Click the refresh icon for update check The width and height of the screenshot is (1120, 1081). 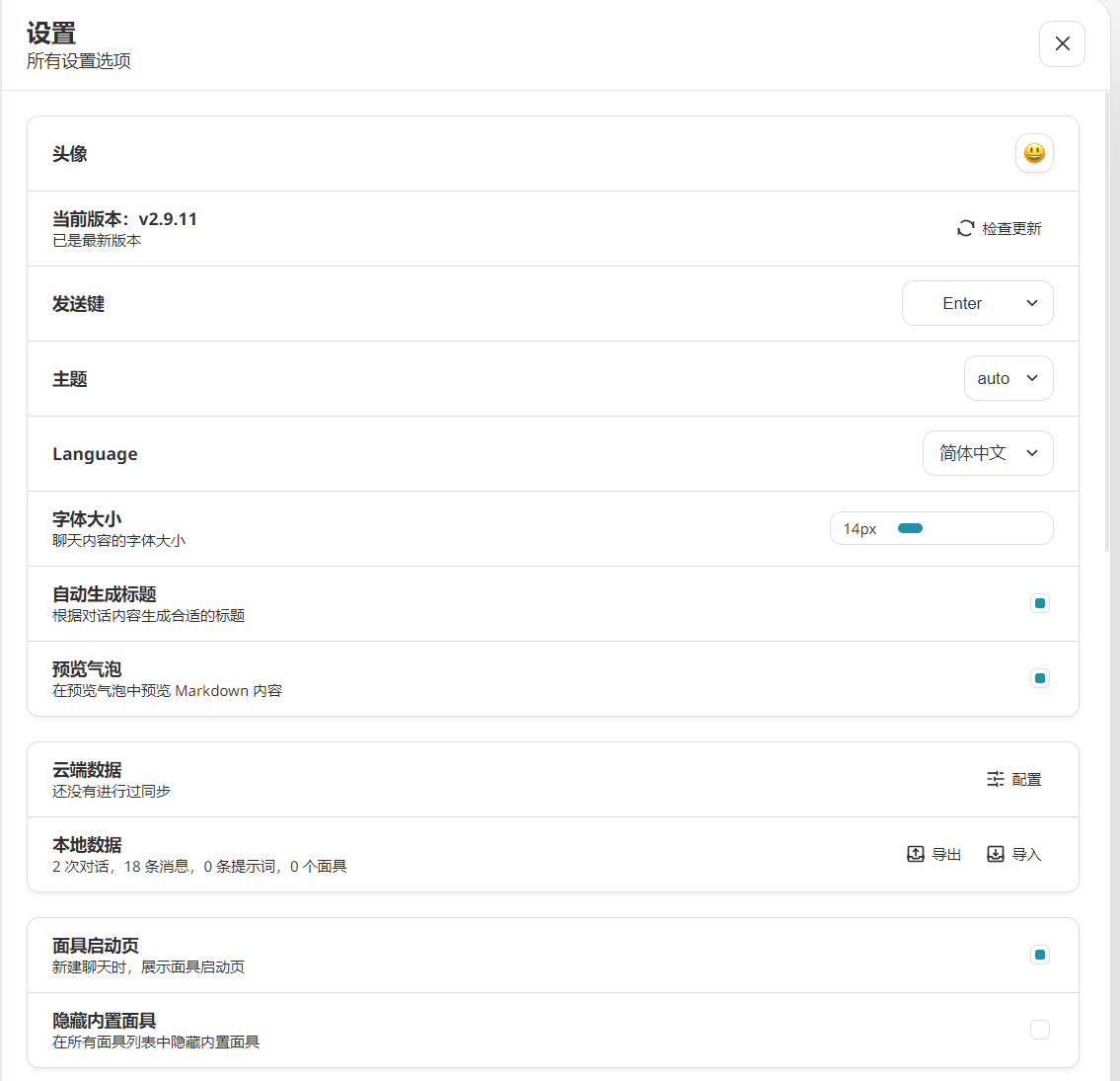click(966, 229)
